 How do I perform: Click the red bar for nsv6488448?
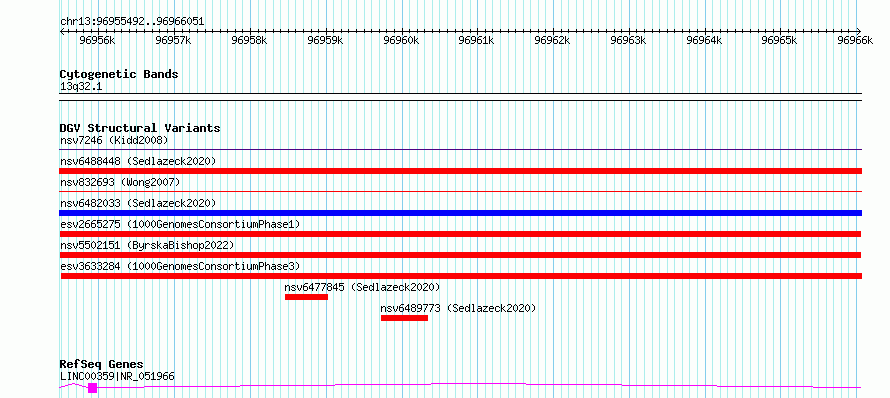[x=460, y=171]
